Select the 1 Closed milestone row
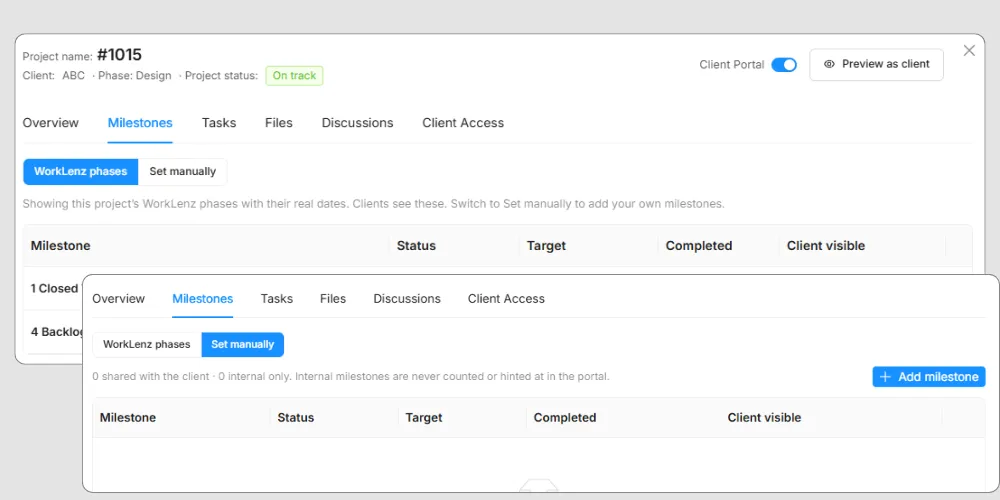 coord(54,288)
